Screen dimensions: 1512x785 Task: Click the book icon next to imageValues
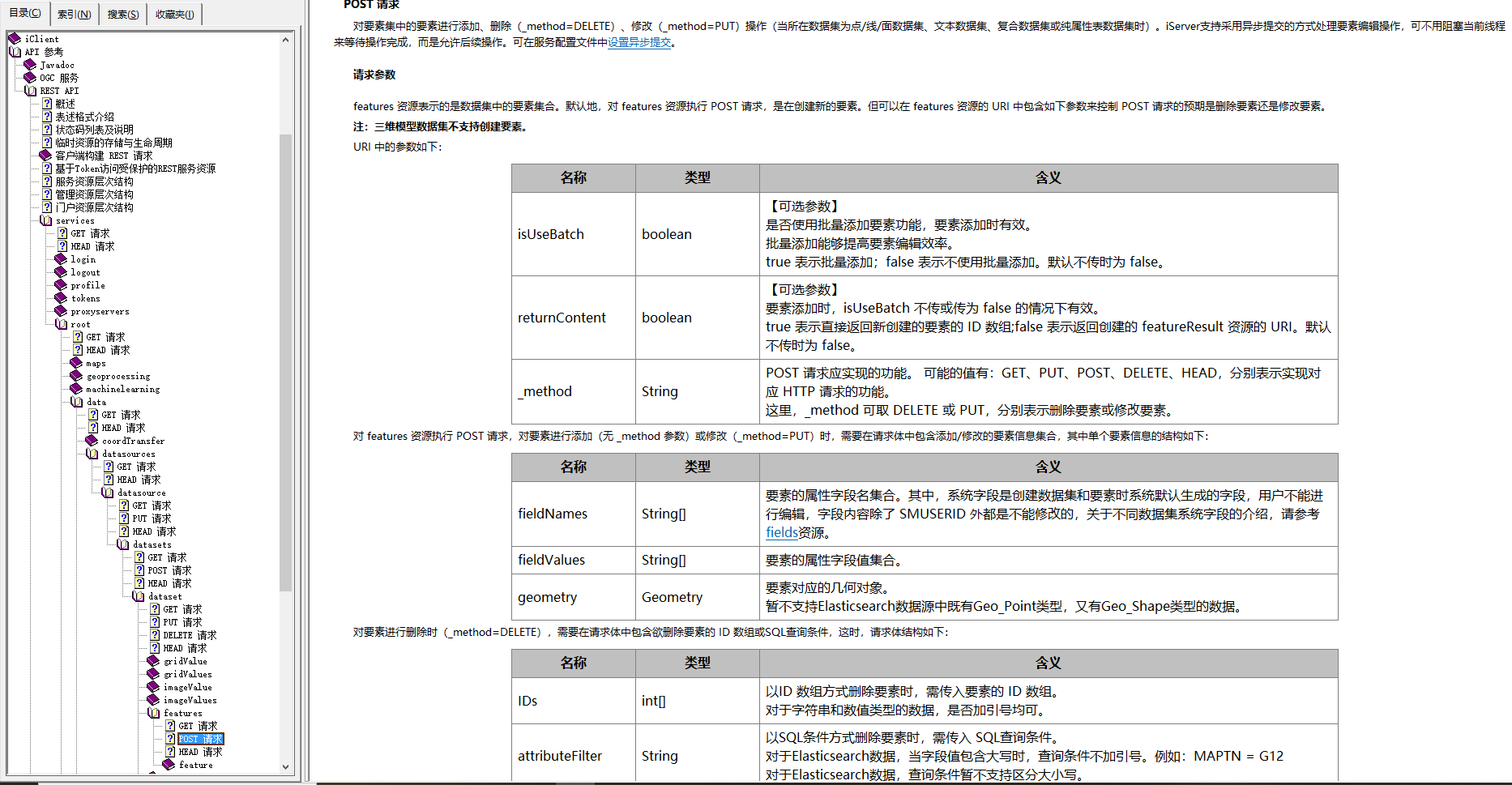pos(153,700)
